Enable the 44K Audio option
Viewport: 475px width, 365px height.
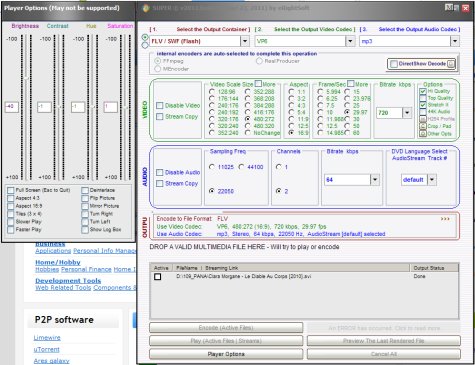click(423, 112)
